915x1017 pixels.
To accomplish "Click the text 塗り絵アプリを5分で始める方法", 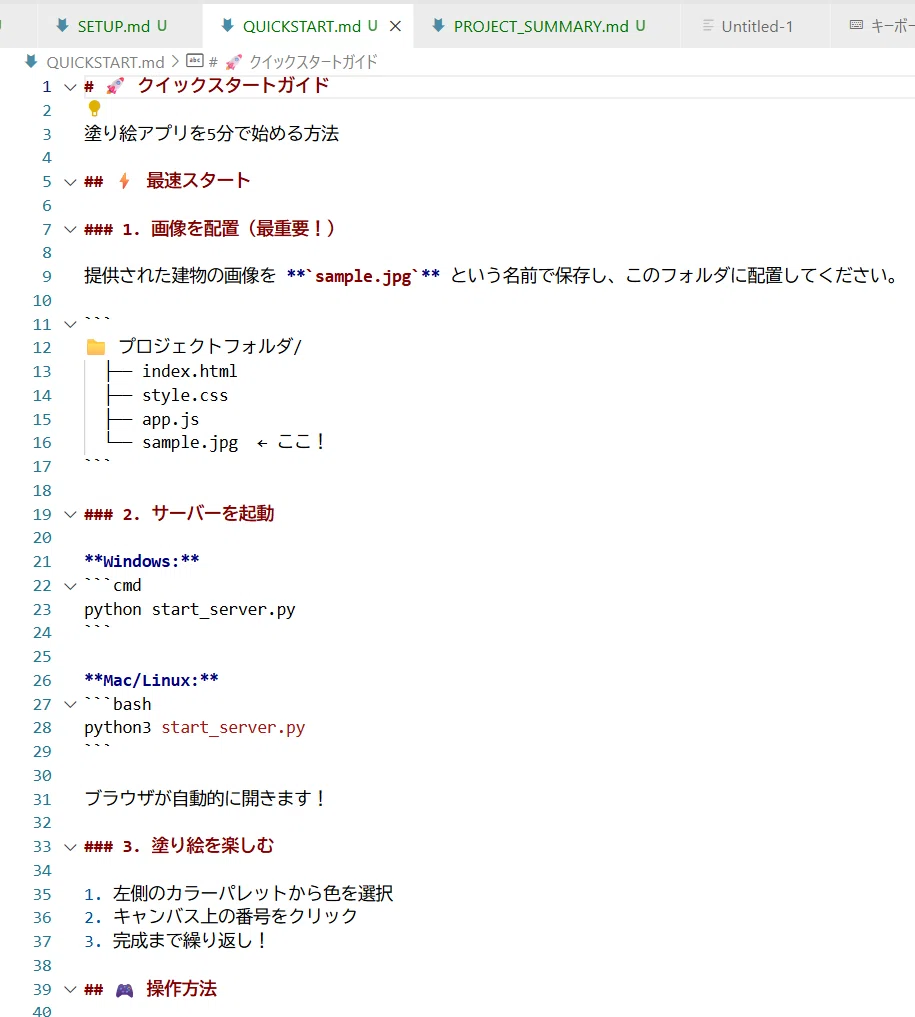I will 211,134.
